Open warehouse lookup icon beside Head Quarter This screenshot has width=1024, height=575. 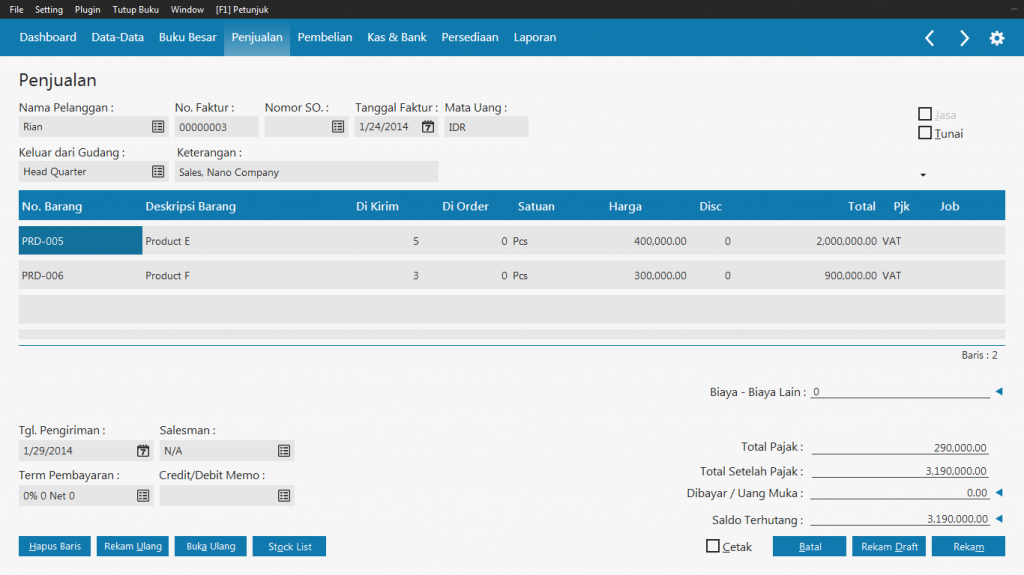point(158,172)
